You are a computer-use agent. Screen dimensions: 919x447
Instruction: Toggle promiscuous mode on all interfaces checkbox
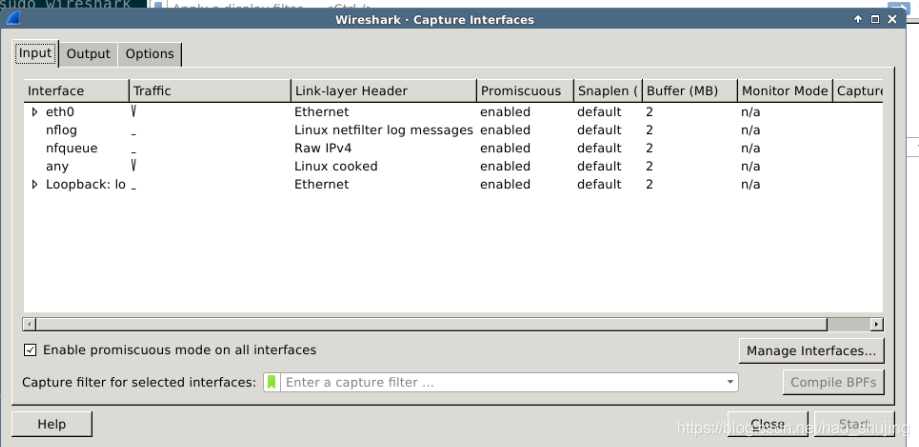click(30, 350)
